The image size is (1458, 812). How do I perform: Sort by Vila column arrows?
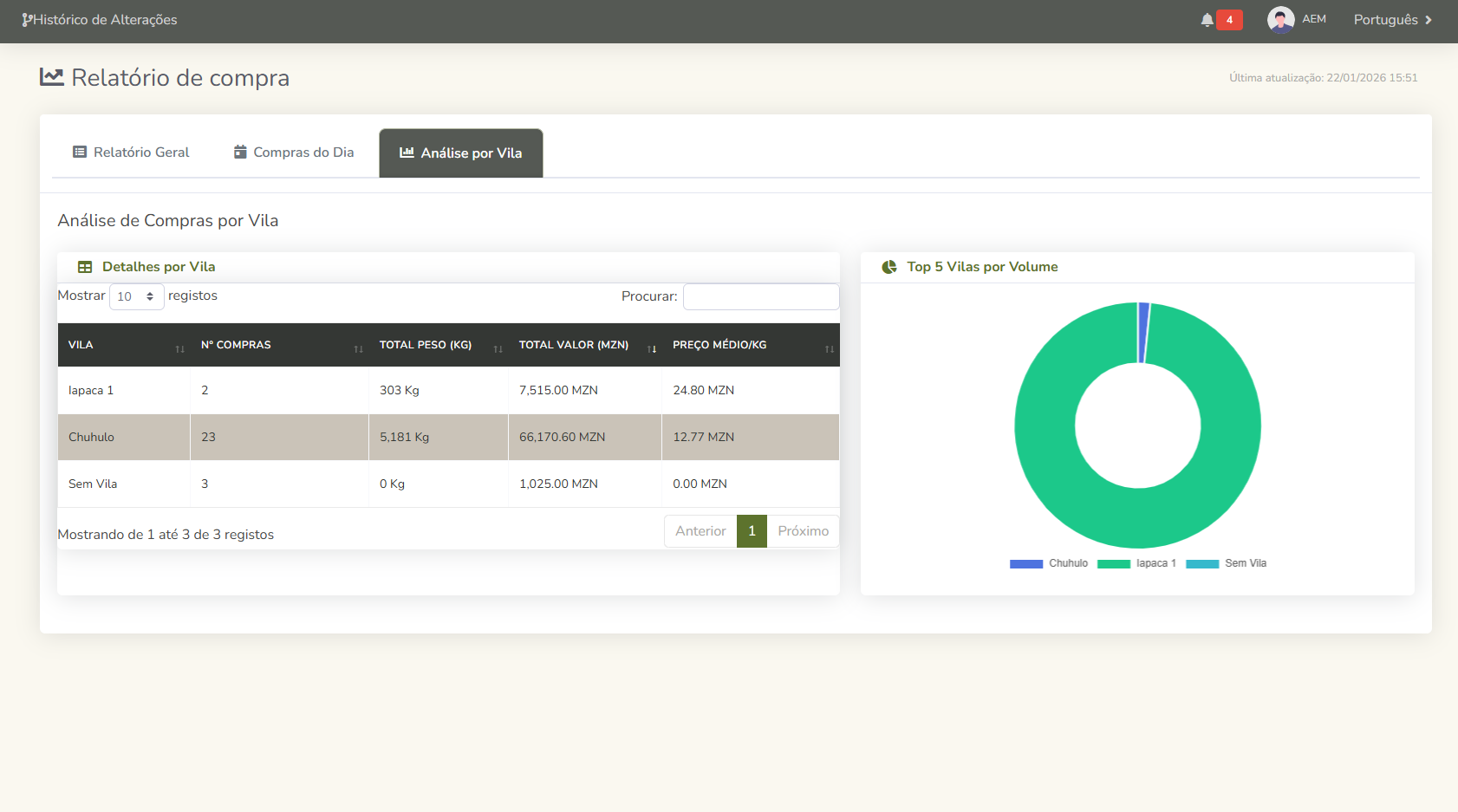179,348
